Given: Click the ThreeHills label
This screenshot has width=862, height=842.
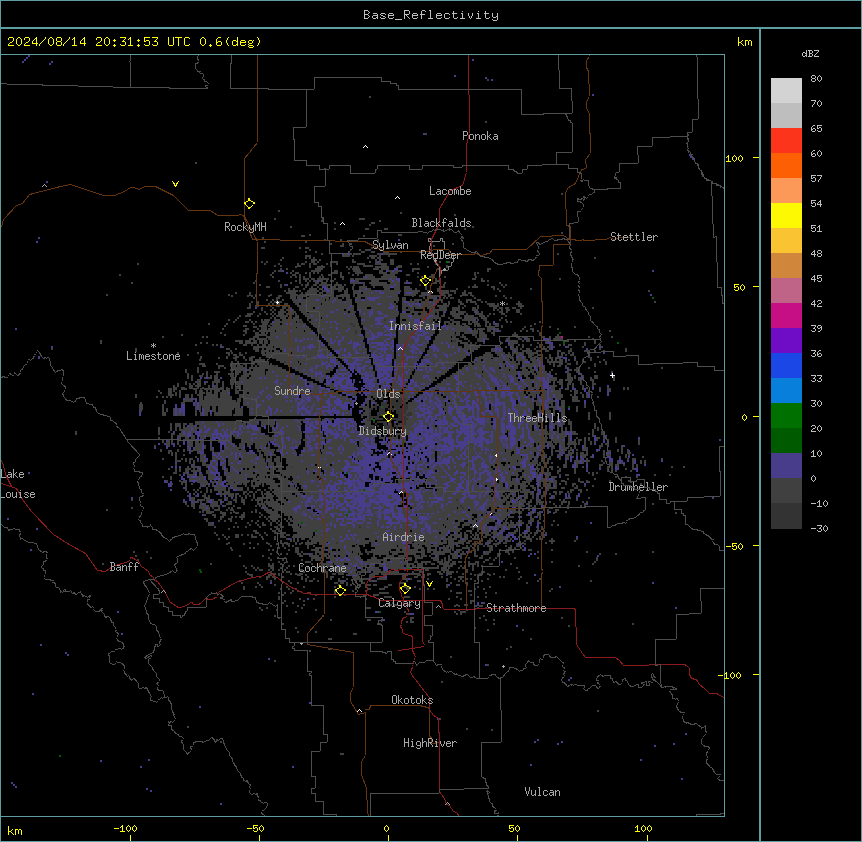Looking at the screenshot, I should coord(537,418).
